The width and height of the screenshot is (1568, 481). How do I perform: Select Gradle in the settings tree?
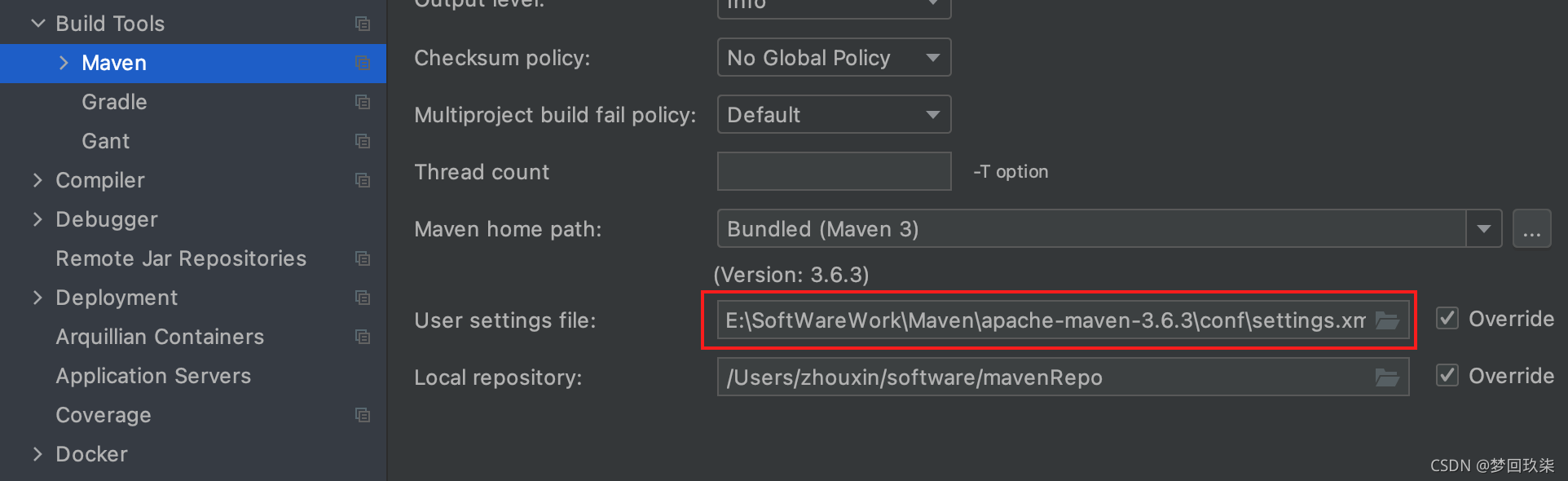point(114,102)
